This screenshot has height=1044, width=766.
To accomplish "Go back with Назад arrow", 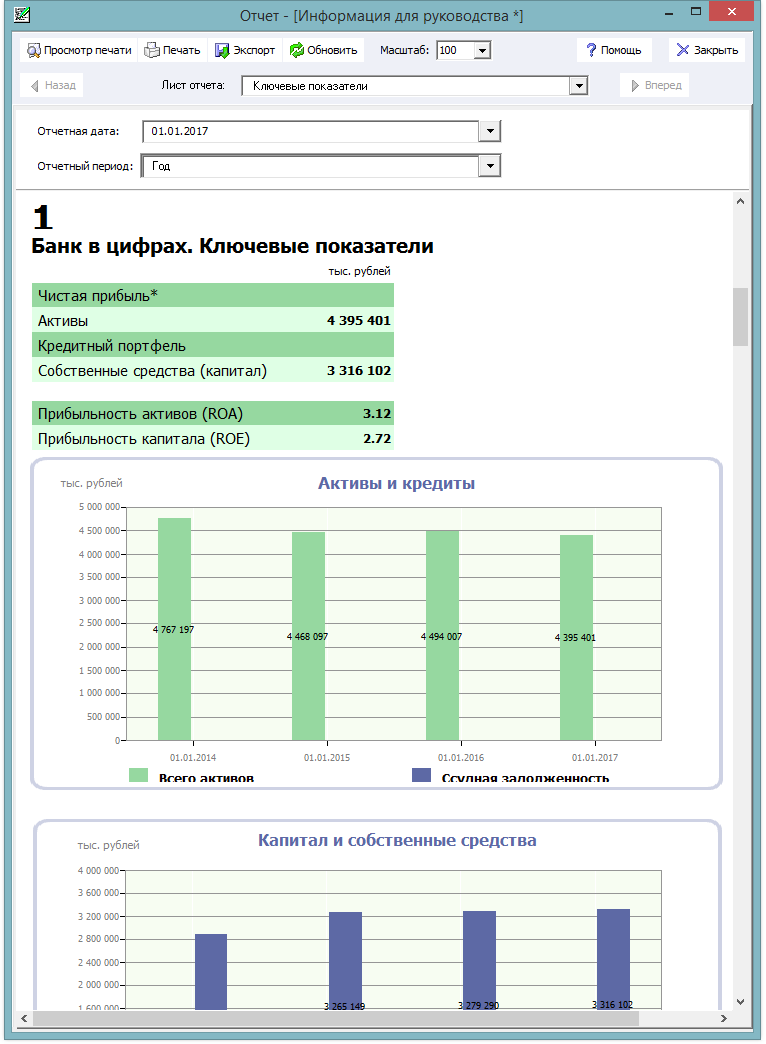I will coord(52,85).
